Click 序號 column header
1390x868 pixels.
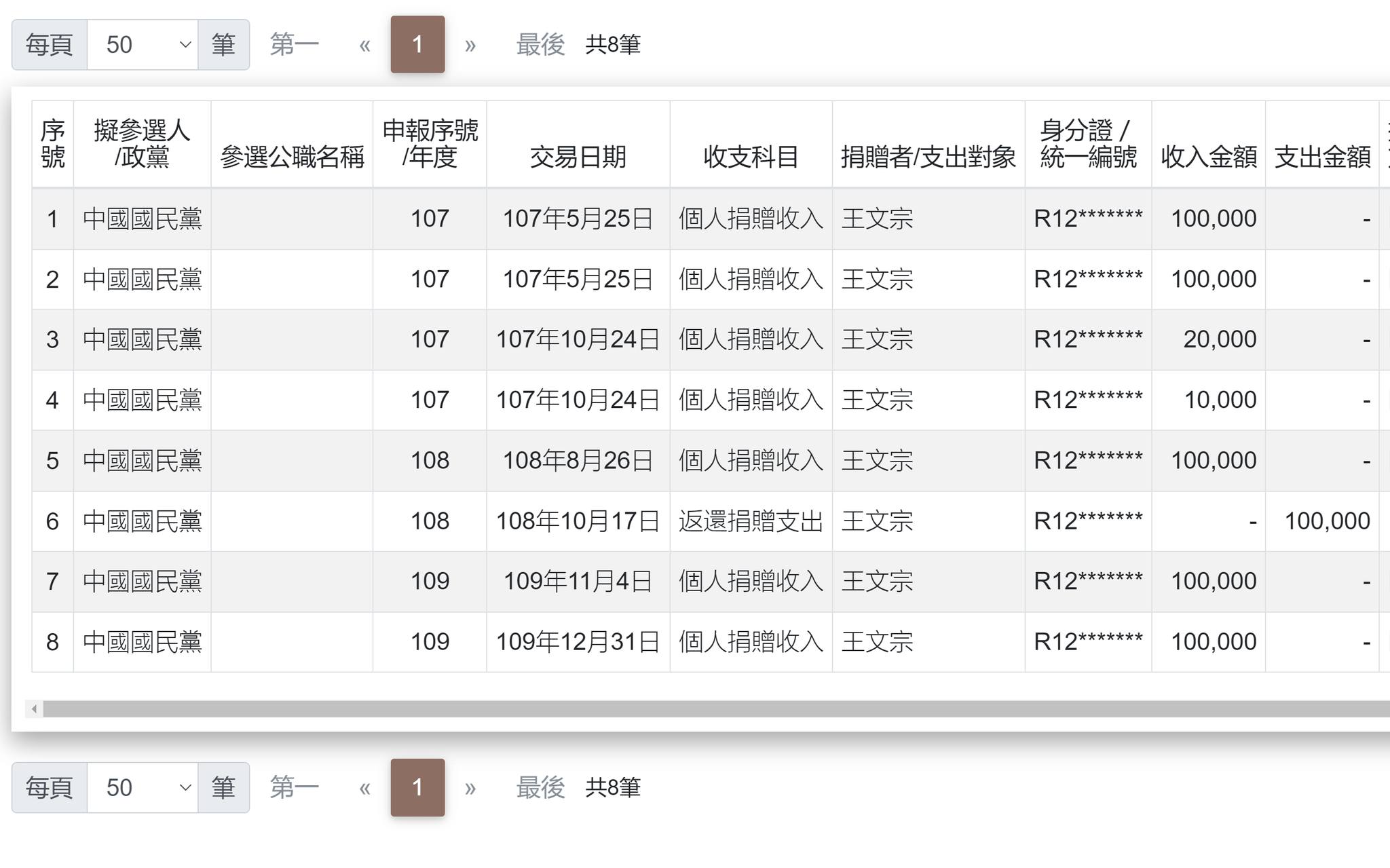click(x=53, y=144)
